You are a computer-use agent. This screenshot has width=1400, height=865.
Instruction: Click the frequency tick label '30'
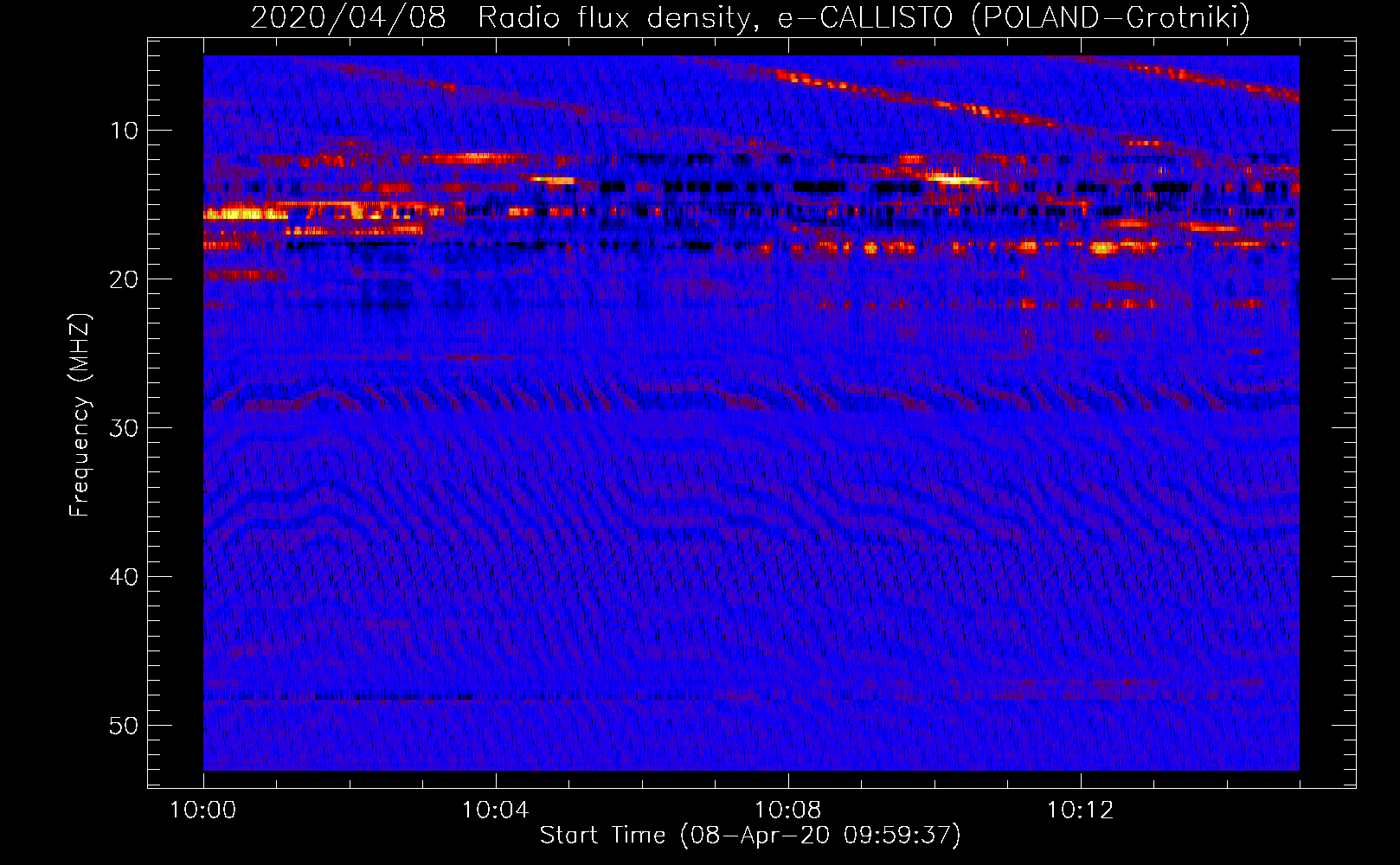tap(125, 428)
